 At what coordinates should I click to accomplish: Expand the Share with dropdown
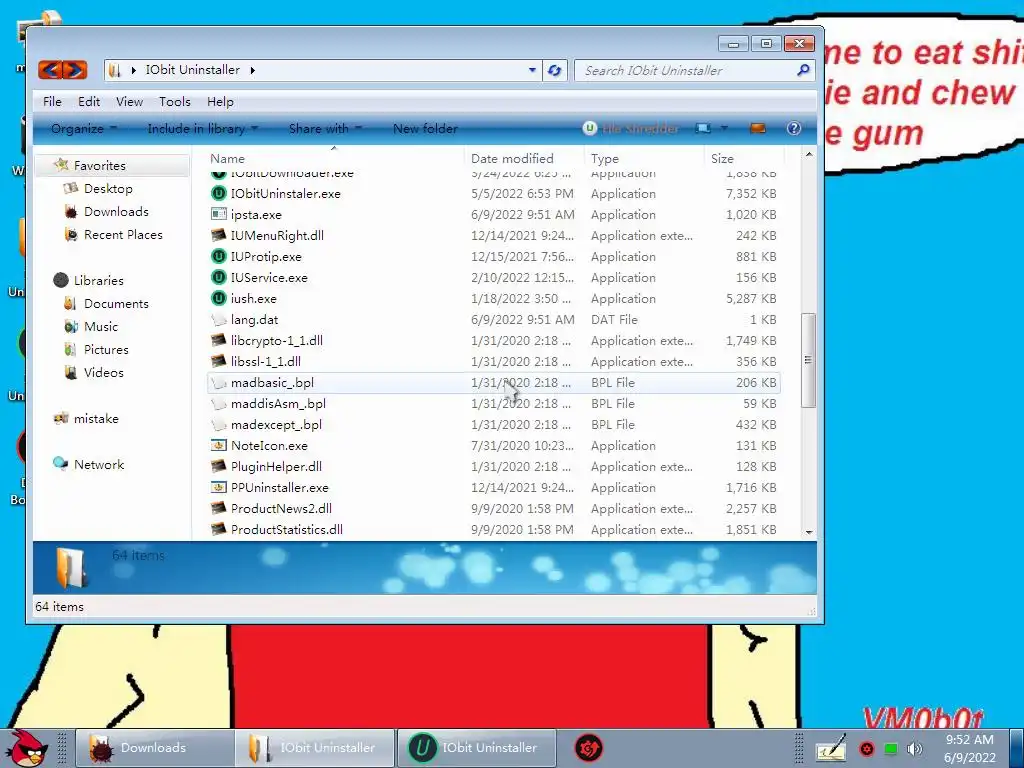point(325,129)
